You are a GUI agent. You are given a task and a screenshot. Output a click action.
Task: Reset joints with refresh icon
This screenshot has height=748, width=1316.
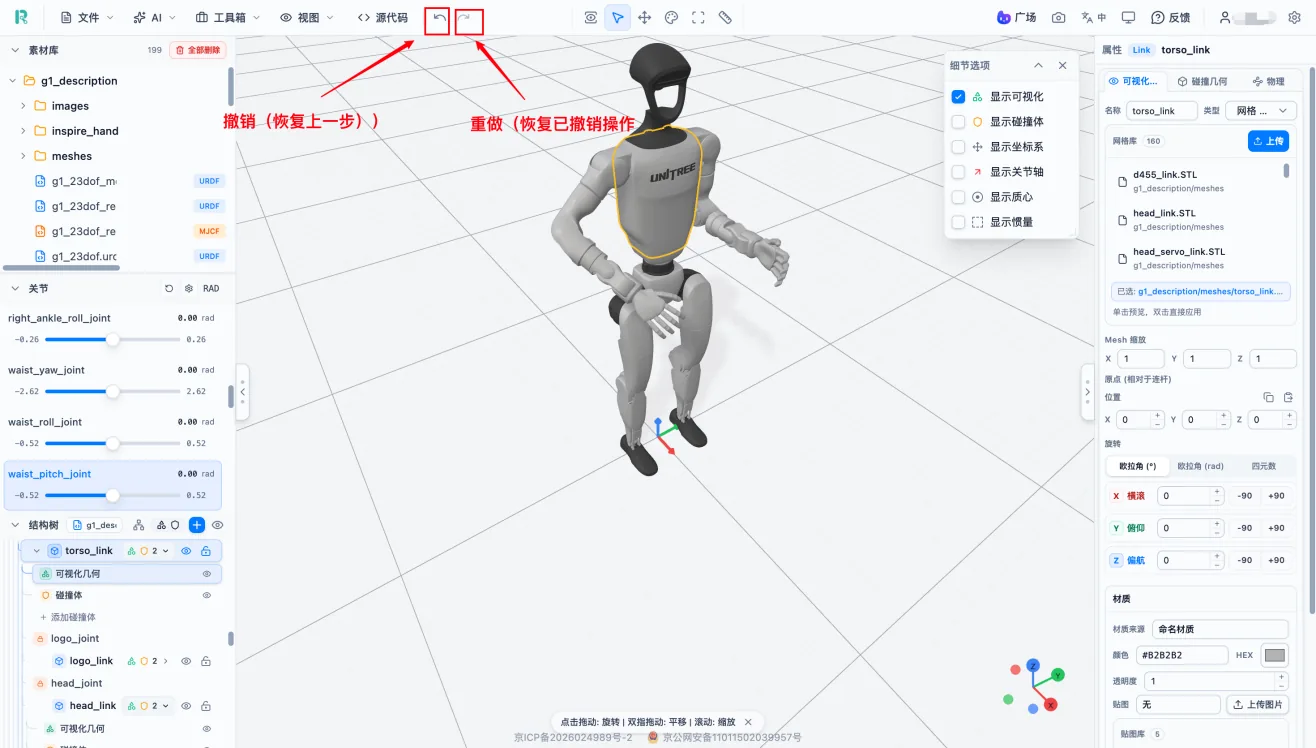tap(169, 288)
